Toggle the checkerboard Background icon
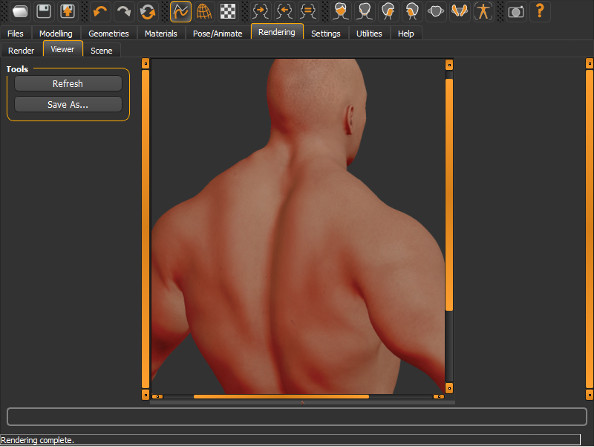 tap(228, 11)
